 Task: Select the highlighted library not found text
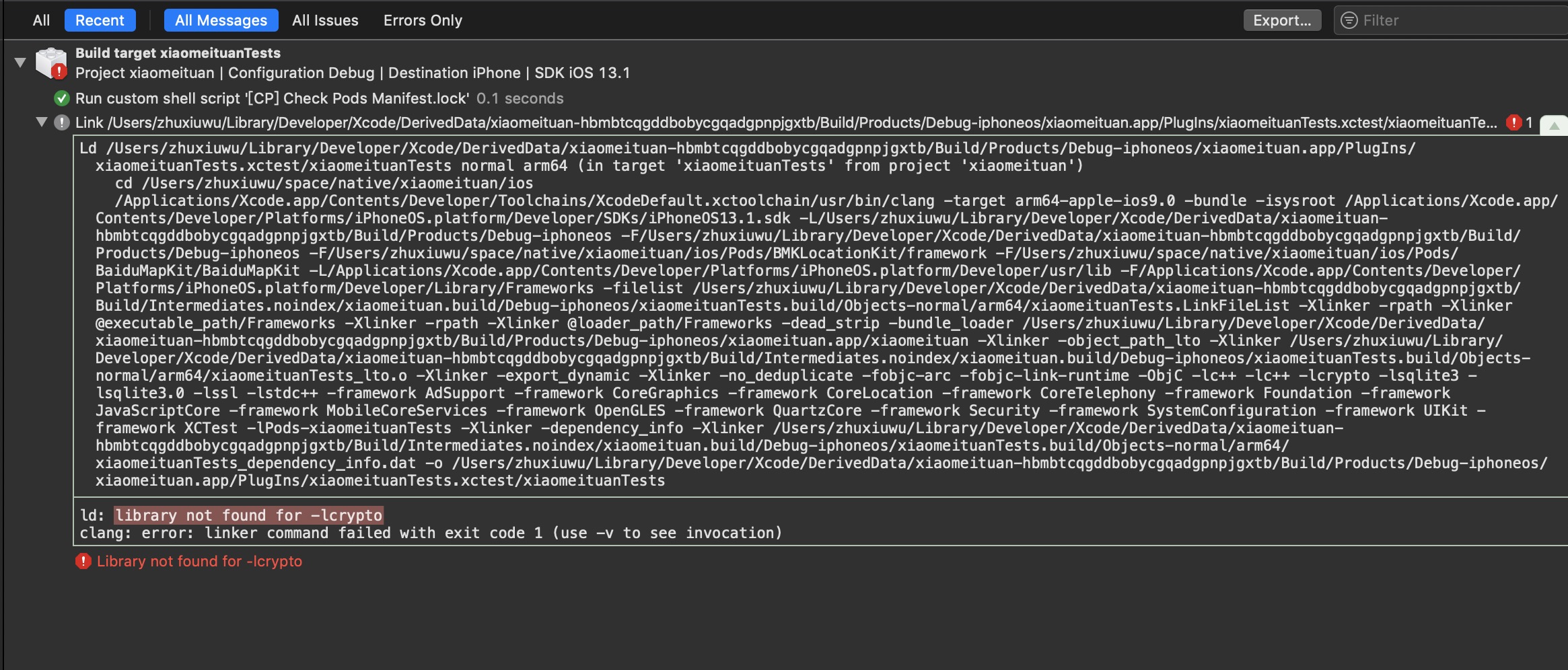tap(248, 515)
